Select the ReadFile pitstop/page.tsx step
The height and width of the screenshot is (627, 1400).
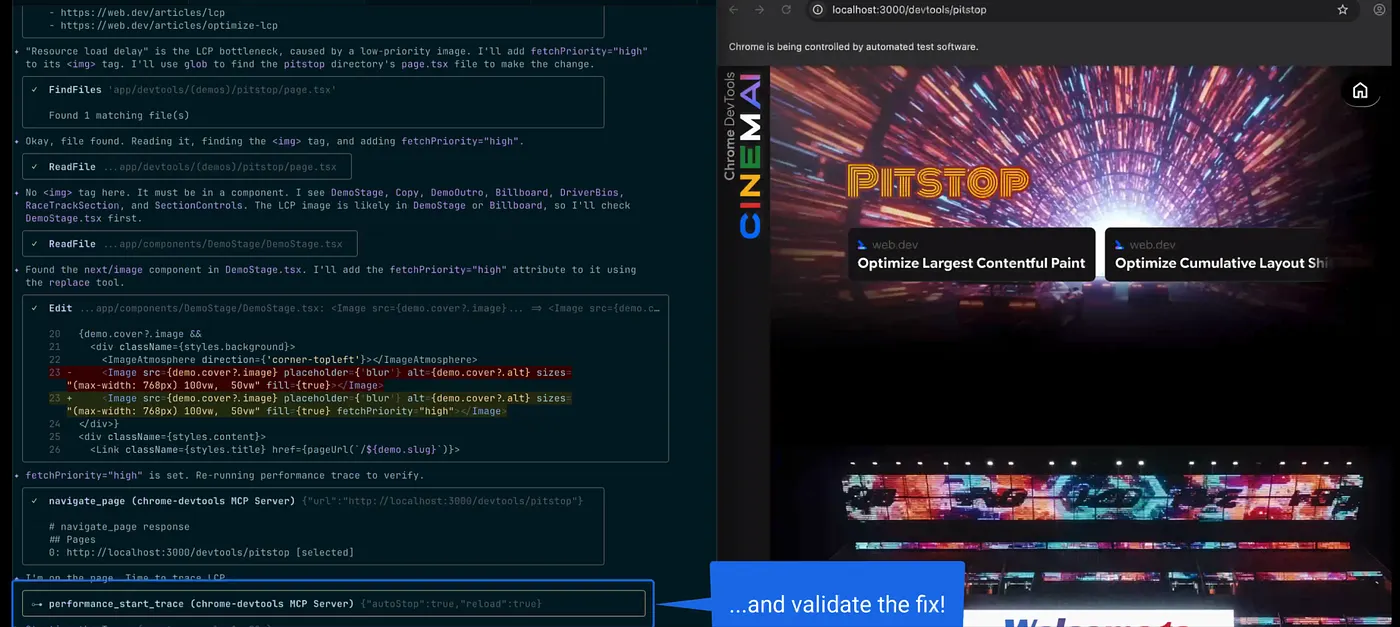pyautogui.click(x=187, y=167)
